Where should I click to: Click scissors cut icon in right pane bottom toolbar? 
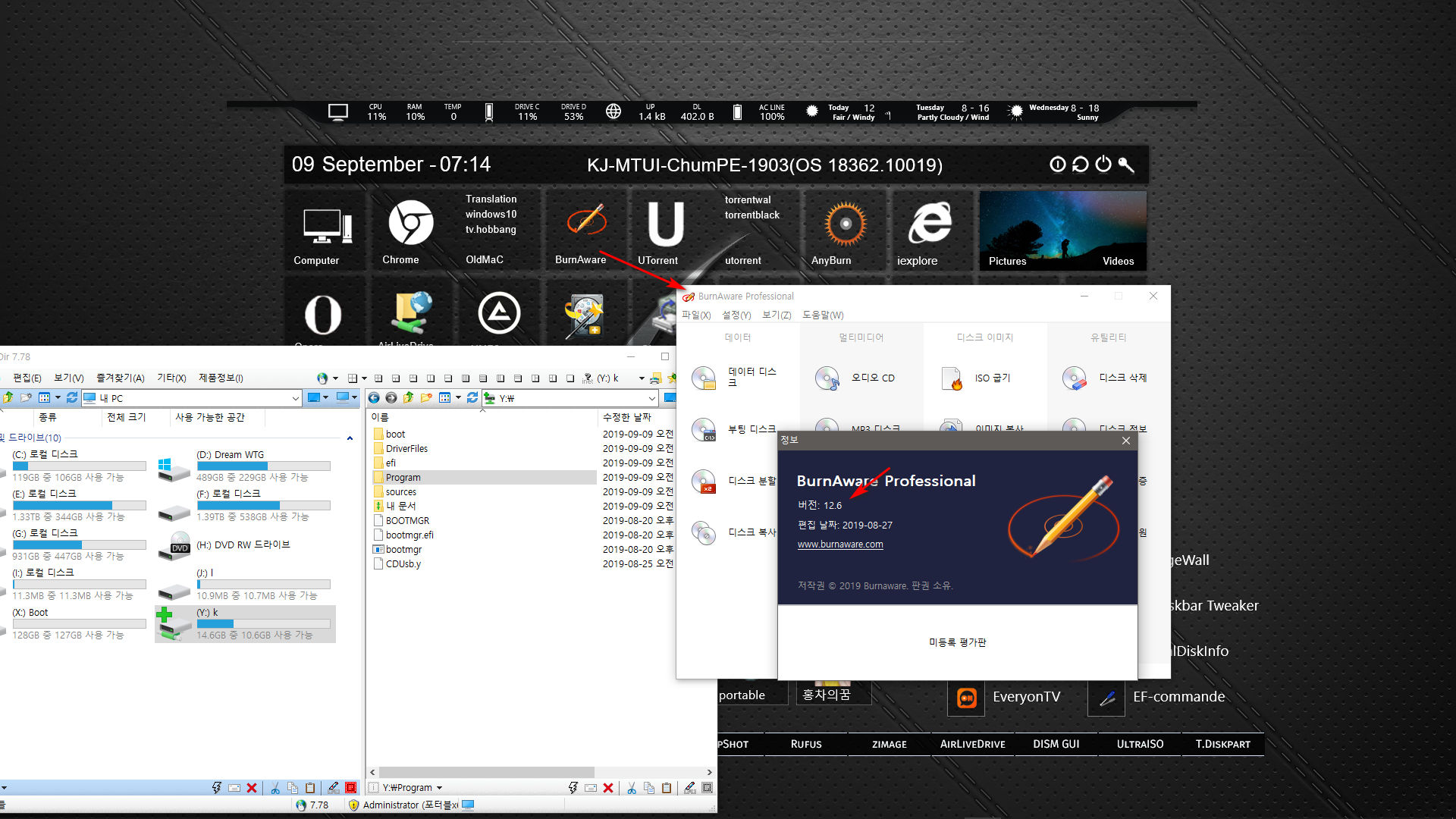631,788
